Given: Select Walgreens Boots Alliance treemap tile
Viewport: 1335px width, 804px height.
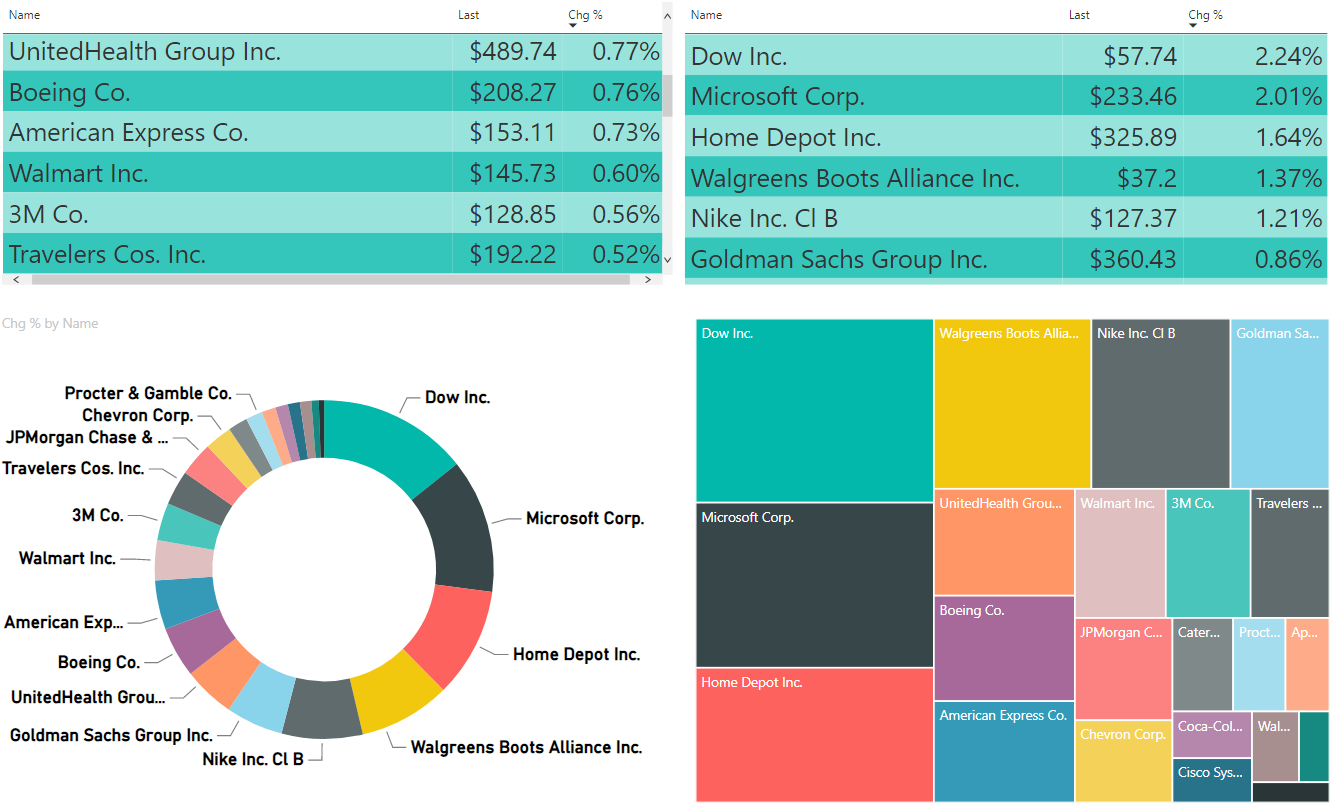Looking at the screenshot, I should coord(1012,404).
